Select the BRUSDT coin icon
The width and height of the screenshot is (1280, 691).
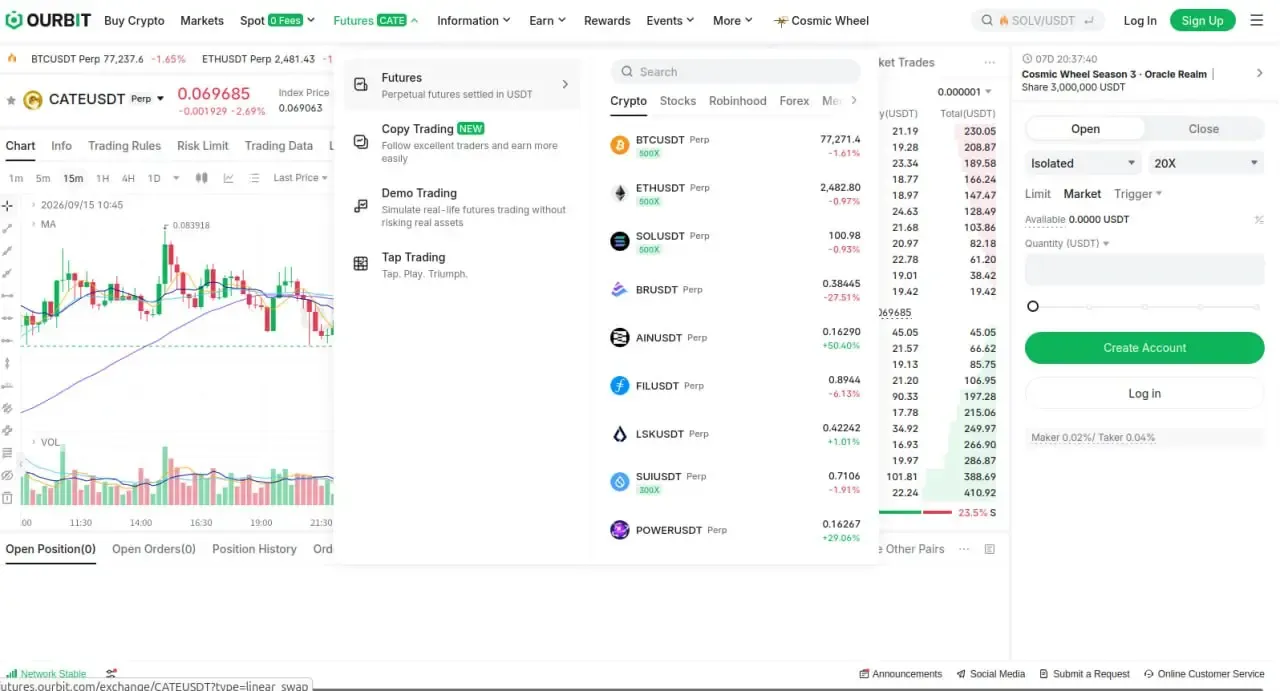(x=620, y=289)
